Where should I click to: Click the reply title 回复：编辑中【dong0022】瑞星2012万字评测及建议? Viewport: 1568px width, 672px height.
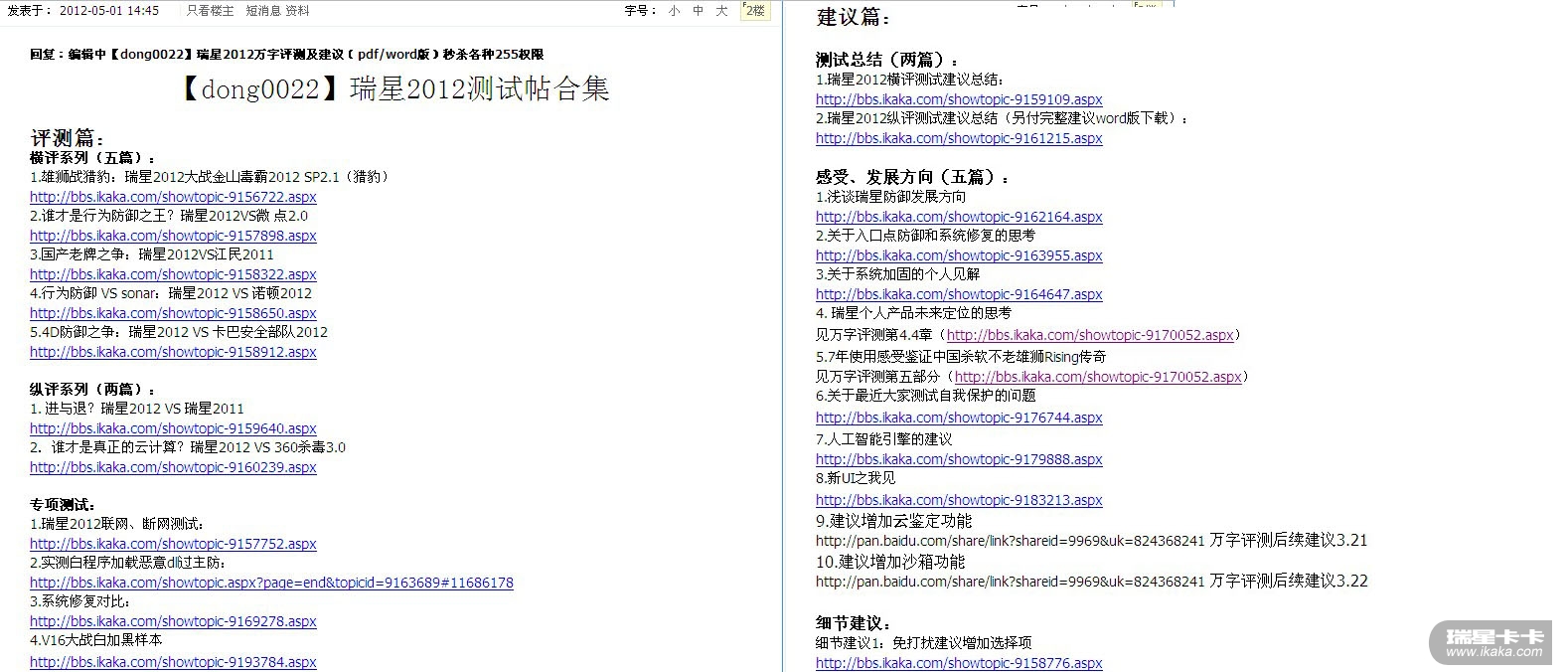pos(287,55)
